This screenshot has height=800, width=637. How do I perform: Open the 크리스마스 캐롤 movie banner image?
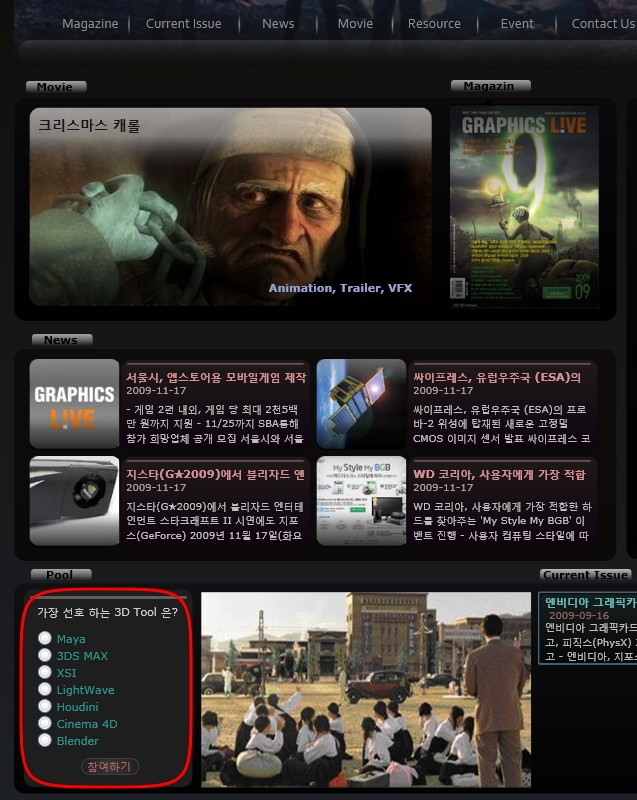point(231,207)
